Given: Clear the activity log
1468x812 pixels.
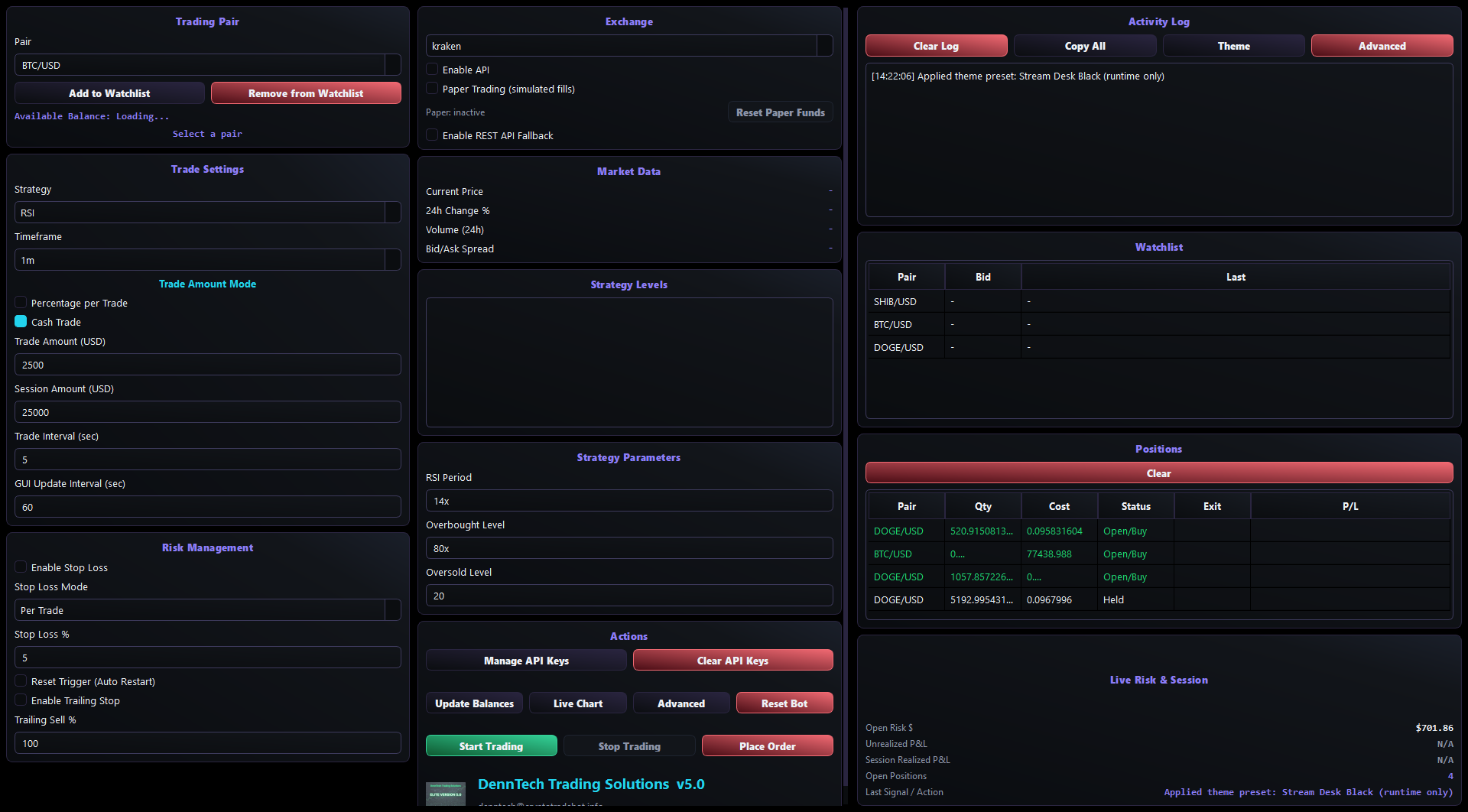Looking at the screenshot, I should click(x=936, y=46).
